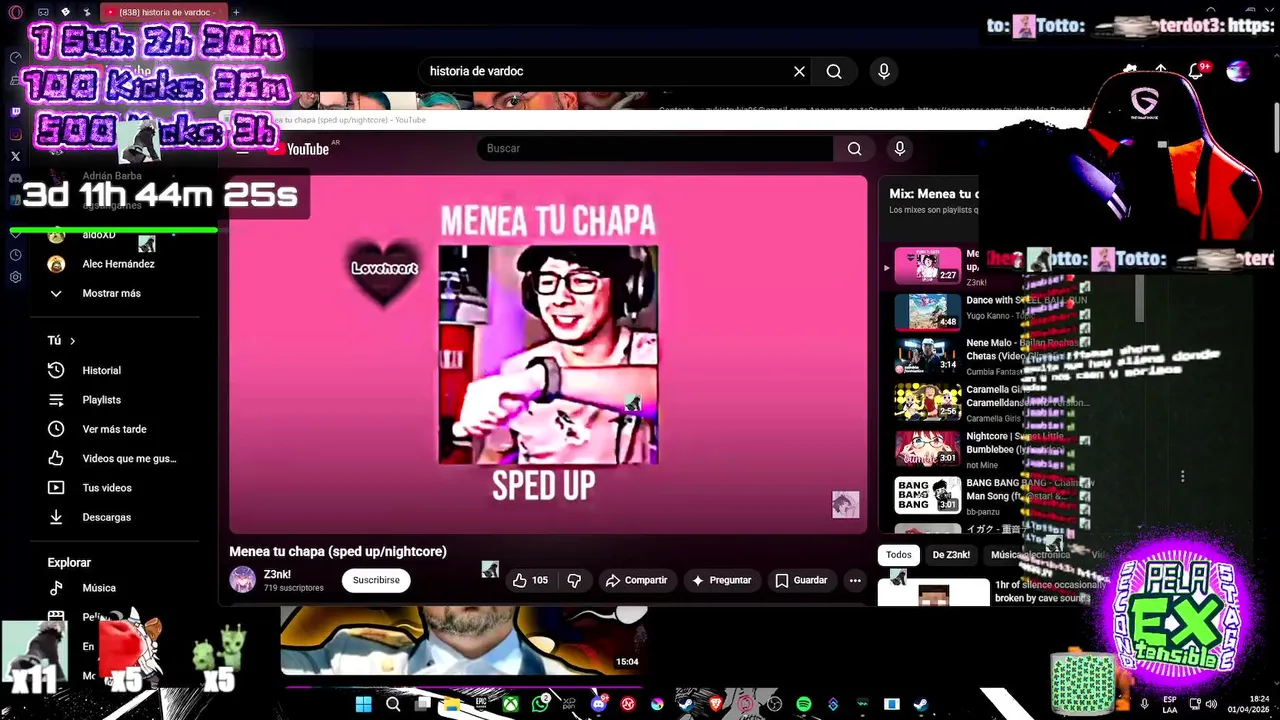Open Discord from the Opera sidebar
Screen dimensions: 1280x720
click(x=15, y=178)
